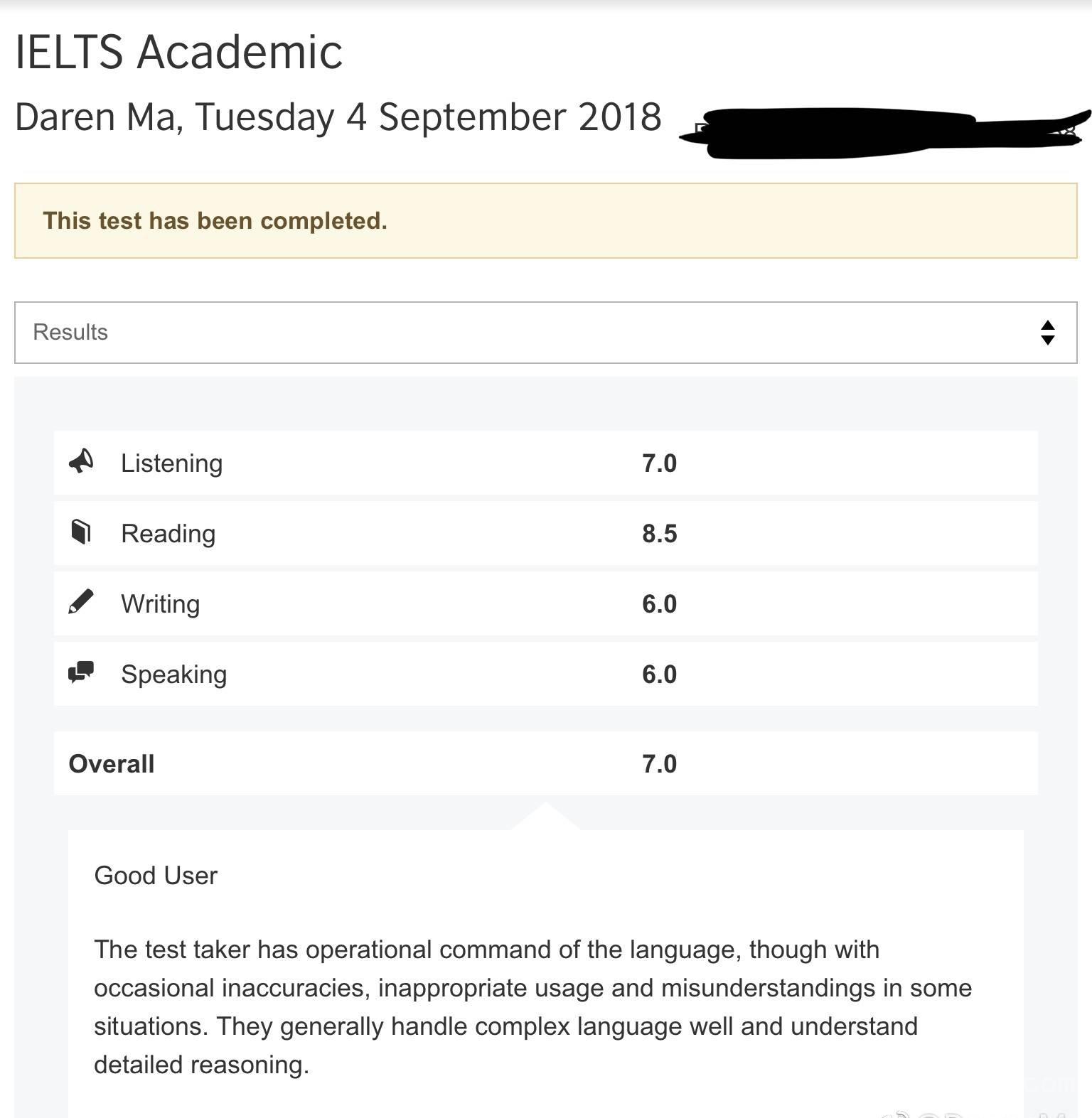Select the Speaking 6.0 score row
Image resolution: width=1092 pixels, height=1118 pixels.
(545, 674)
